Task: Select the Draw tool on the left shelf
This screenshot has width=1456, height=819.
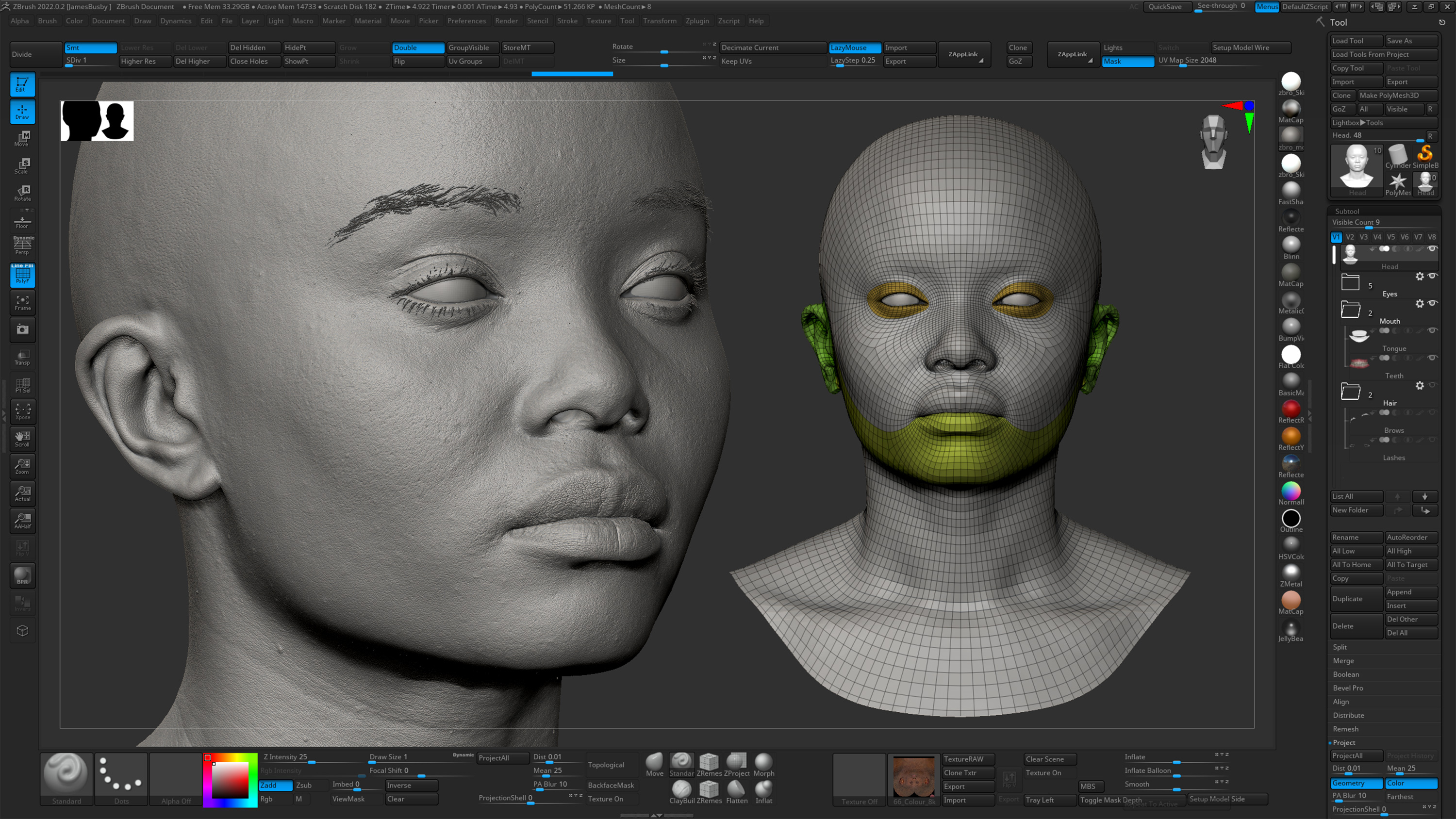Action: (x=23, y=111)
